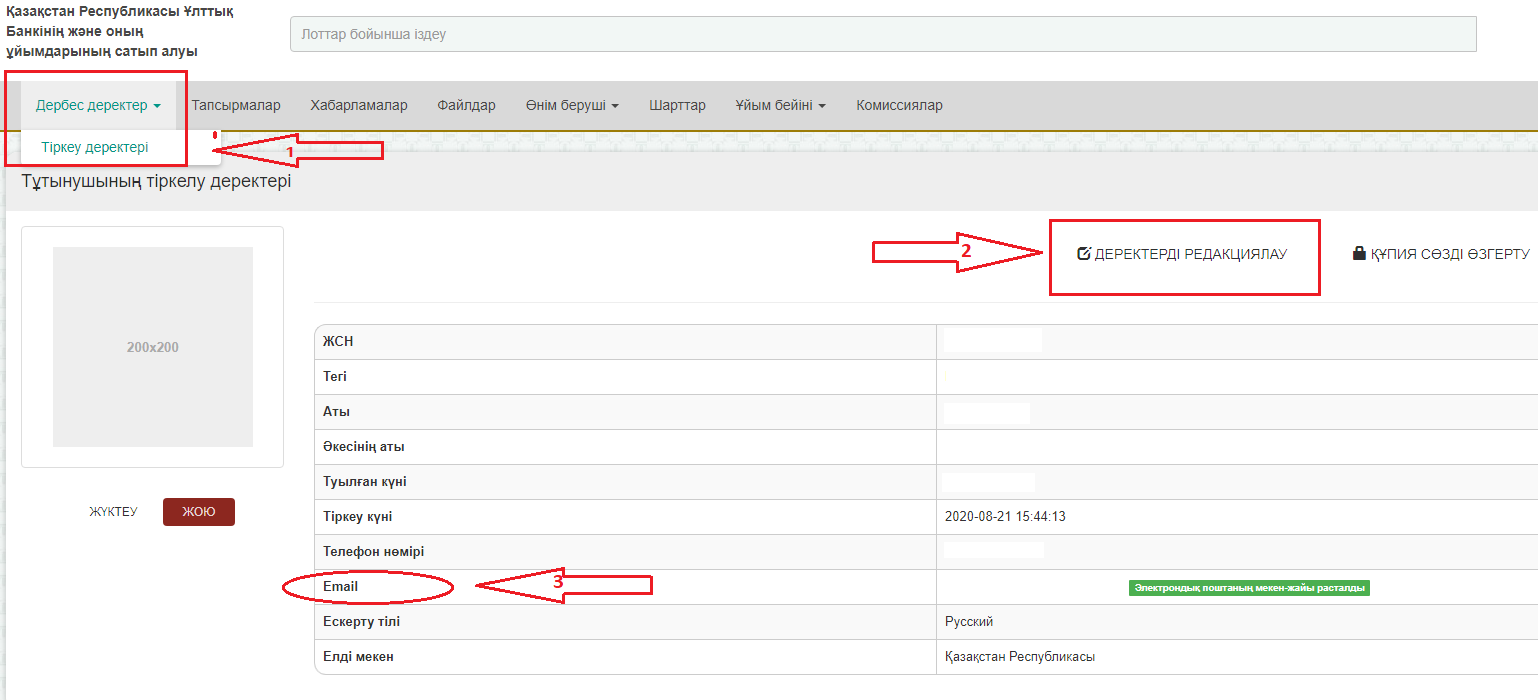1538x700 pixels.
Task: Expand the Ұйым бейіні dropdown
Action: point(780,105)
